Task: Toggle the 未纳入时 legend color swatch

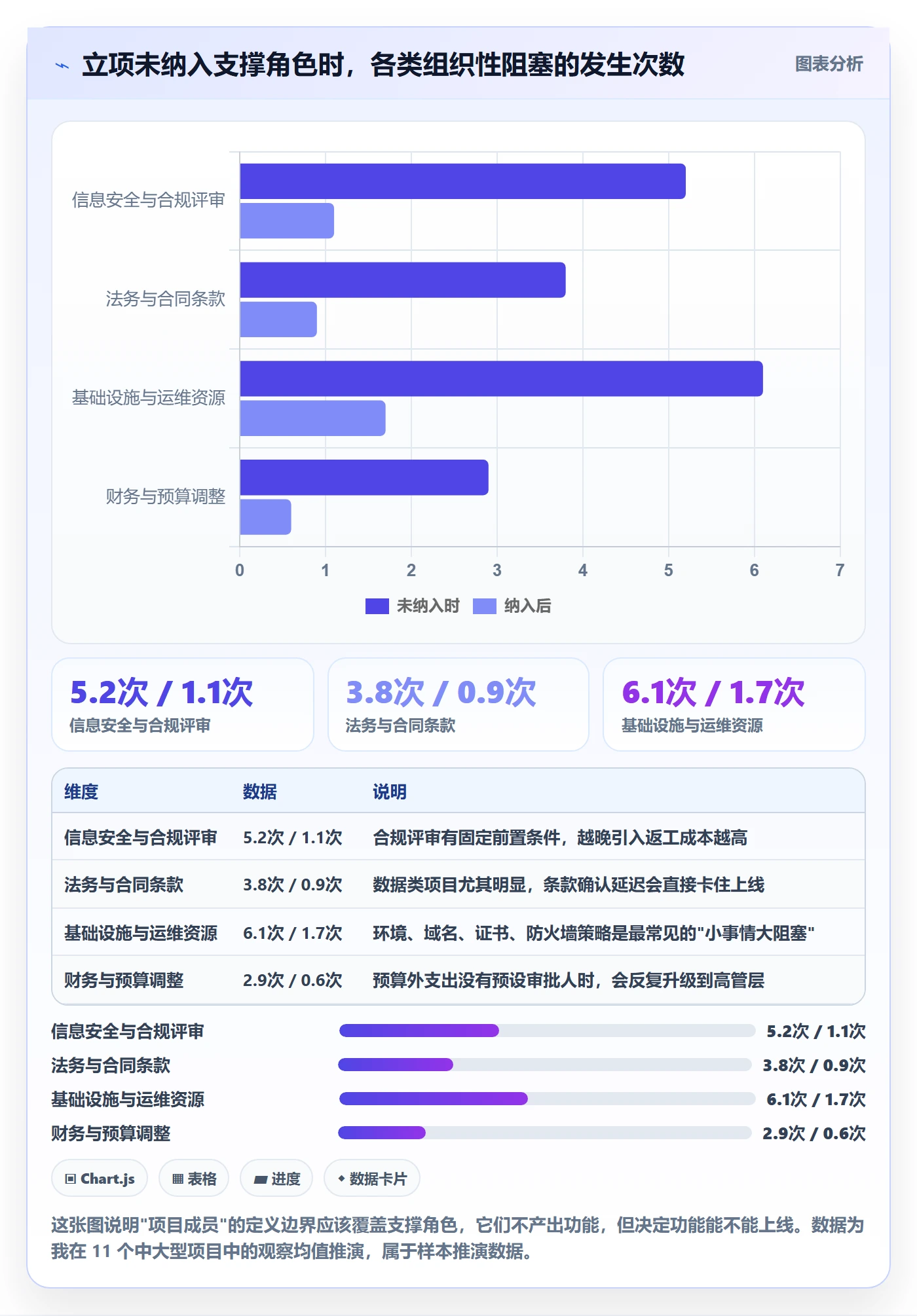Action: click(x=377, y=606)
